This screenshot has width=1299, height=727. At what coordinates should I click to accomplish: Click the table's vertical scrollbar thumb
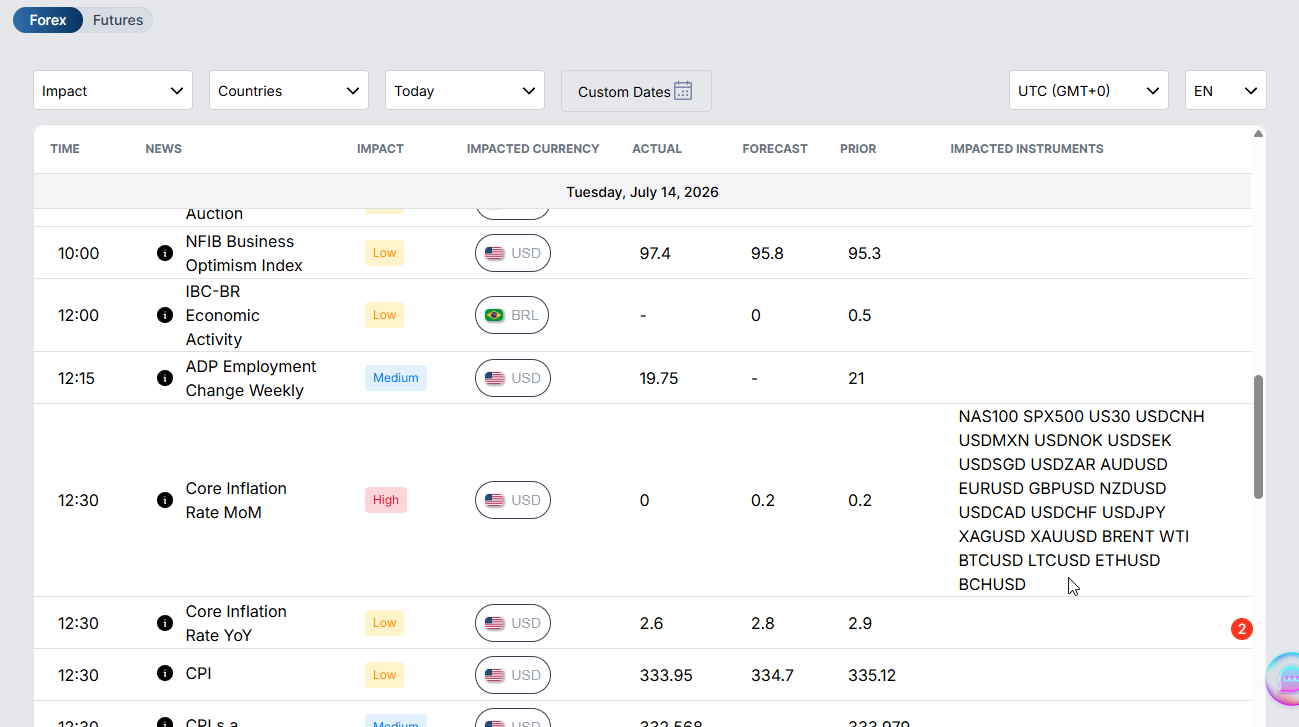(x=1258, y=437)
